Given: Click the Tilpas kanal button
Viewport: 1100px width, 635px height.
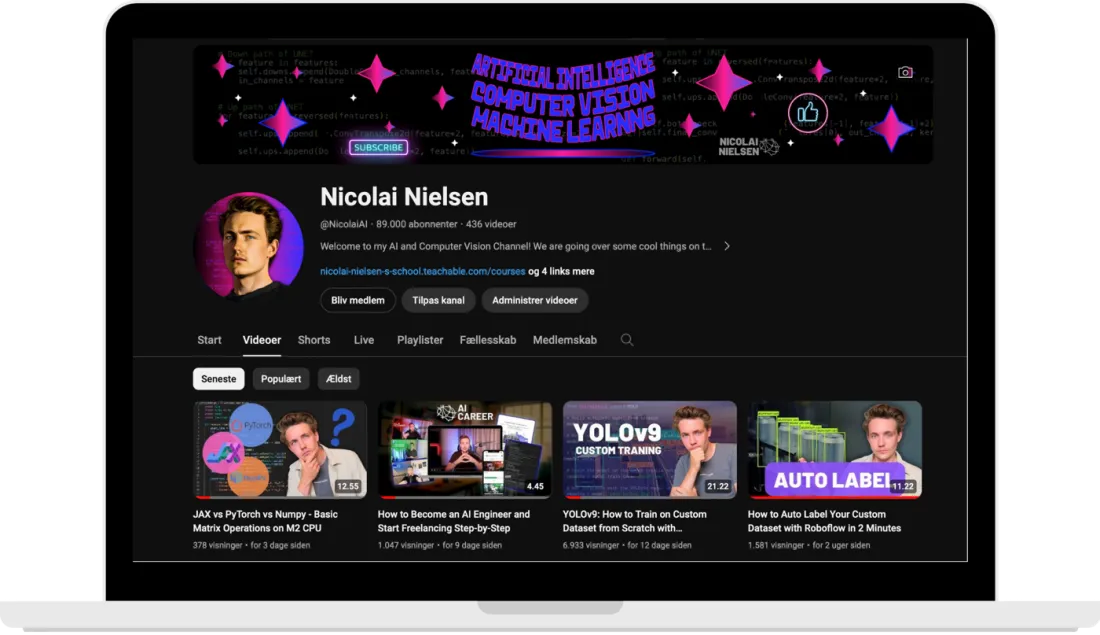Looking at the screenshot, I should 438,300.
